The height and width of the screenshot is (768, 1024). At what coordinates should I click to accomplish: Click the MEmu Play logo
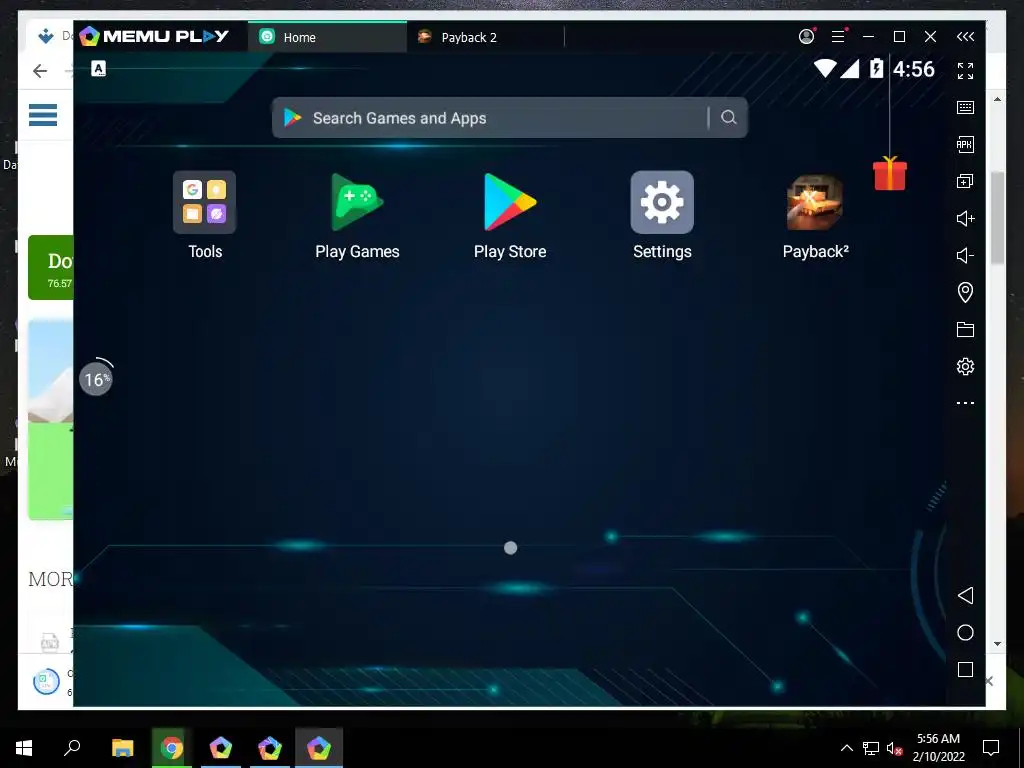click(154, 37)
